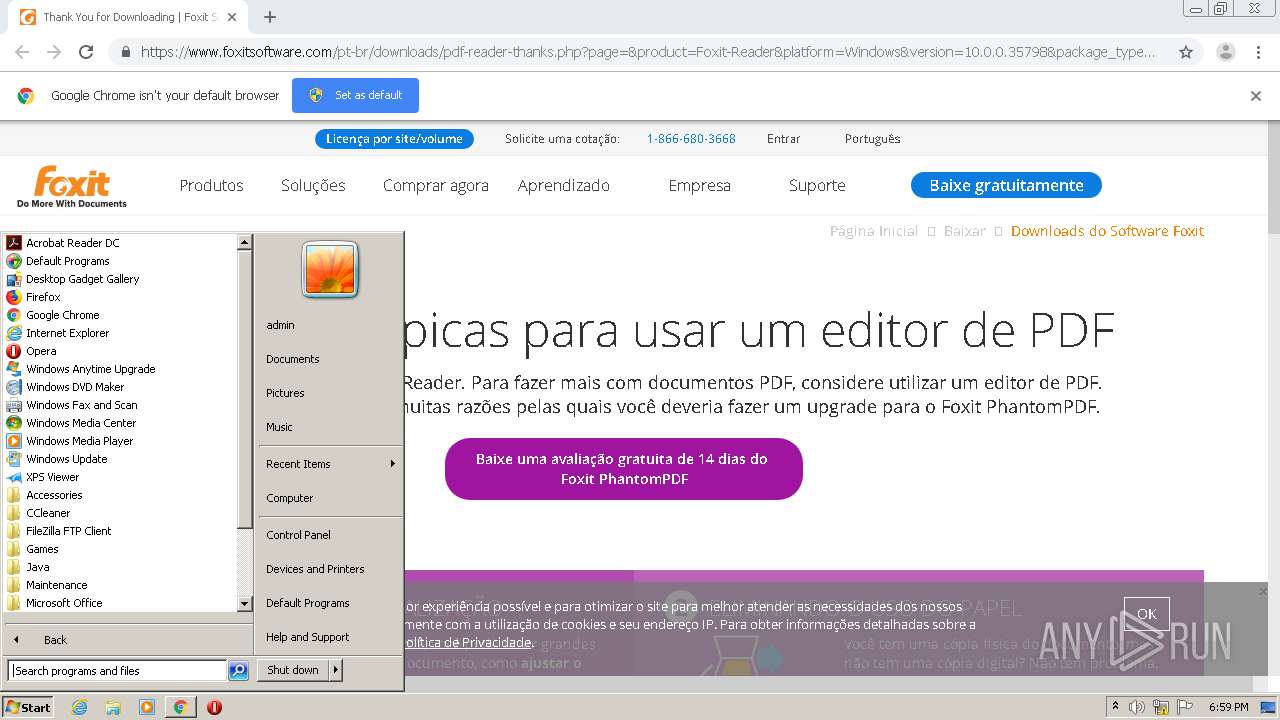Open Internet Explorer from Start menu
The image size is (1280, 720).
[67, 333]
